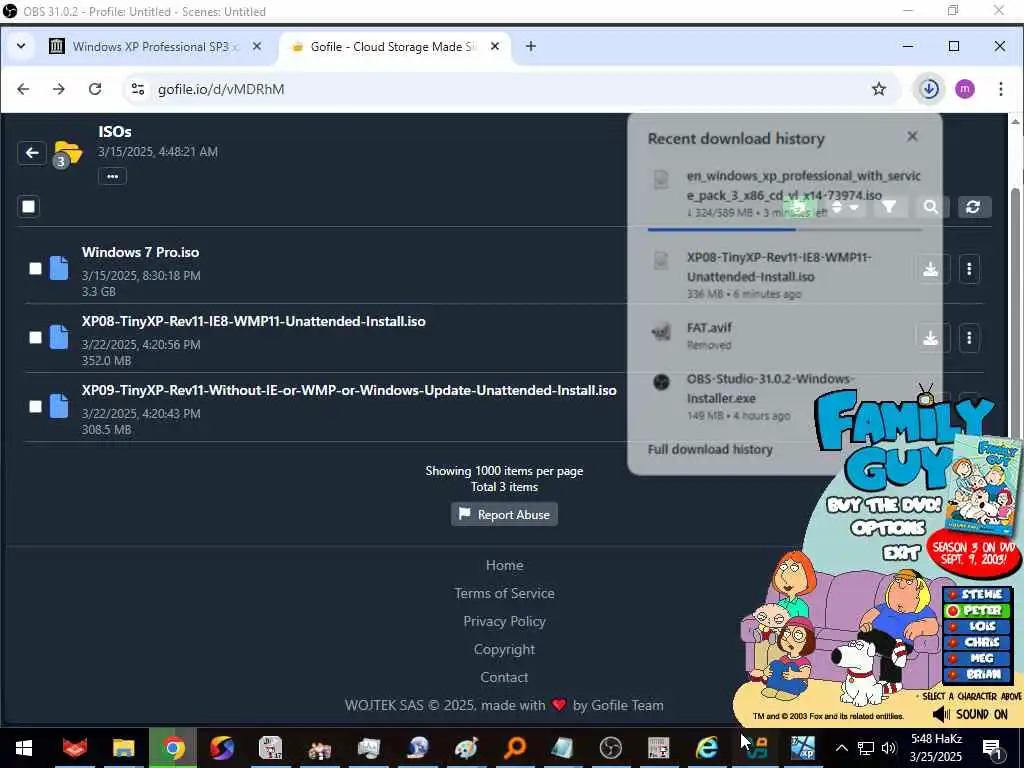Open the Gofile filter funnel

[x=889, y=207]
